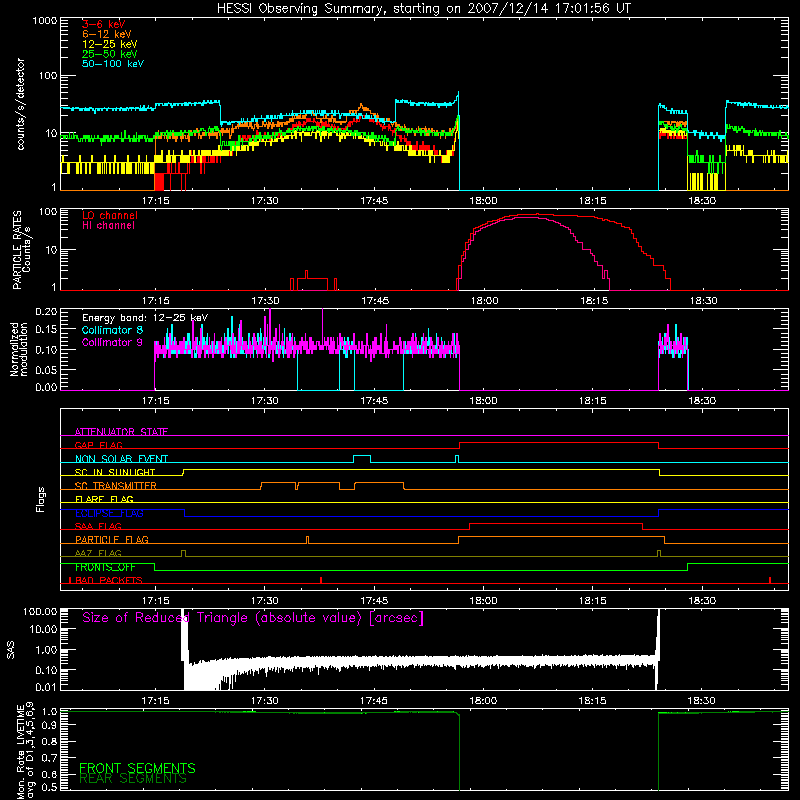The width and height of the screenshot is (800, 800).
Task: Click the NON_SOLAR_EVENT flag label
Action: click(121, 459)
